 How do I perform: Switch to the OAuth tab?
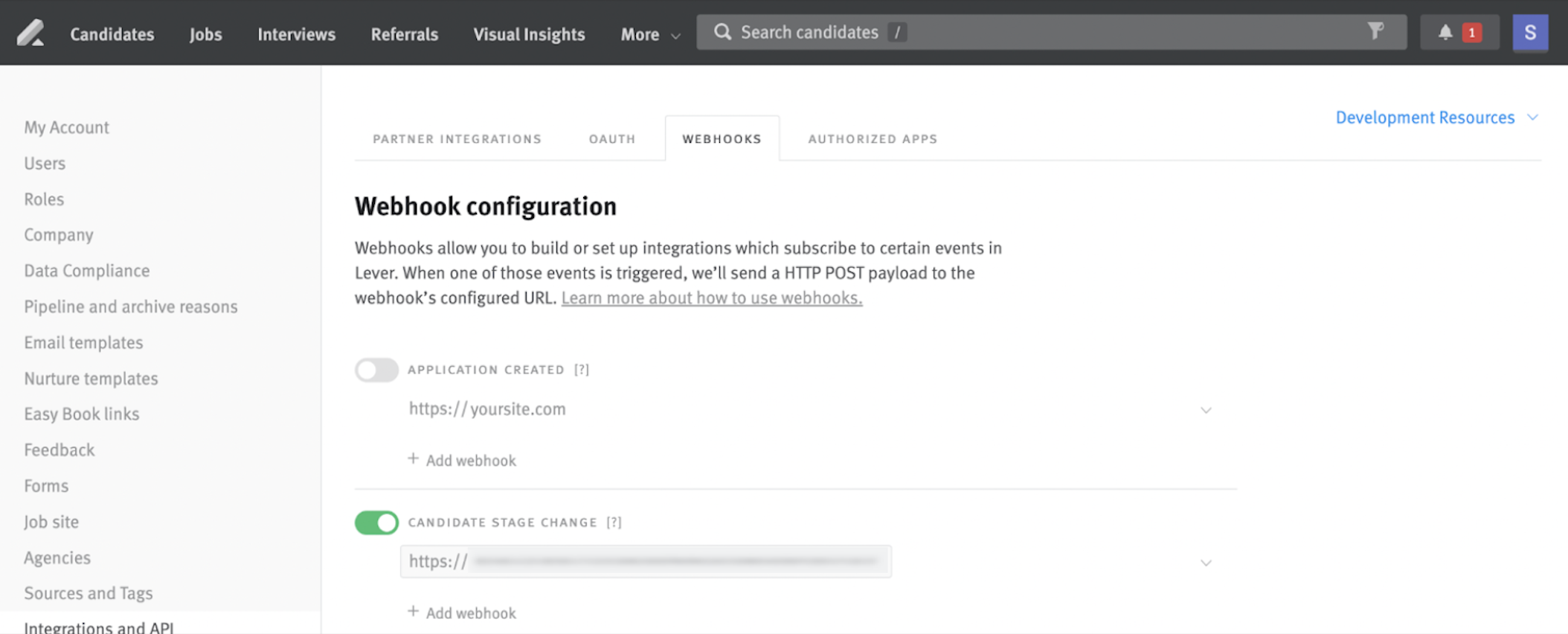[x=612, y=139]
